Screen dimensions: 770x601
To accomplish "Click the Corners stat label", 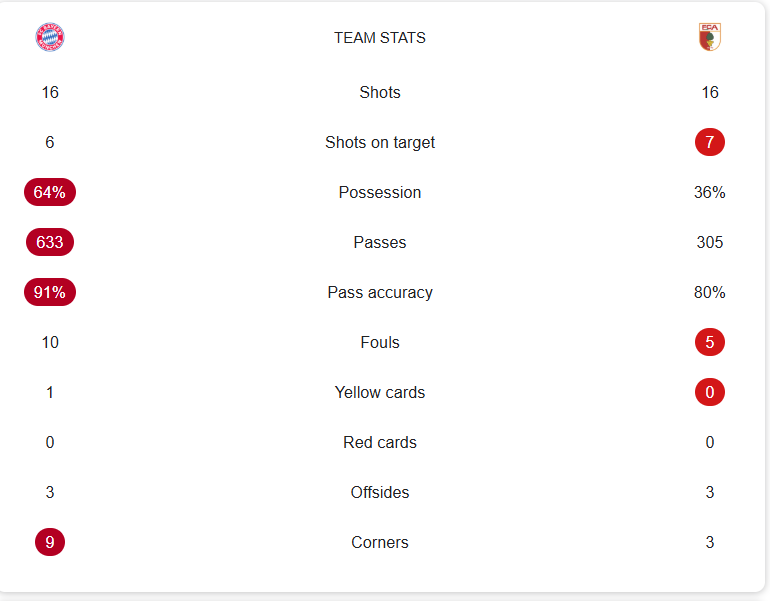I will coord(380,542).
